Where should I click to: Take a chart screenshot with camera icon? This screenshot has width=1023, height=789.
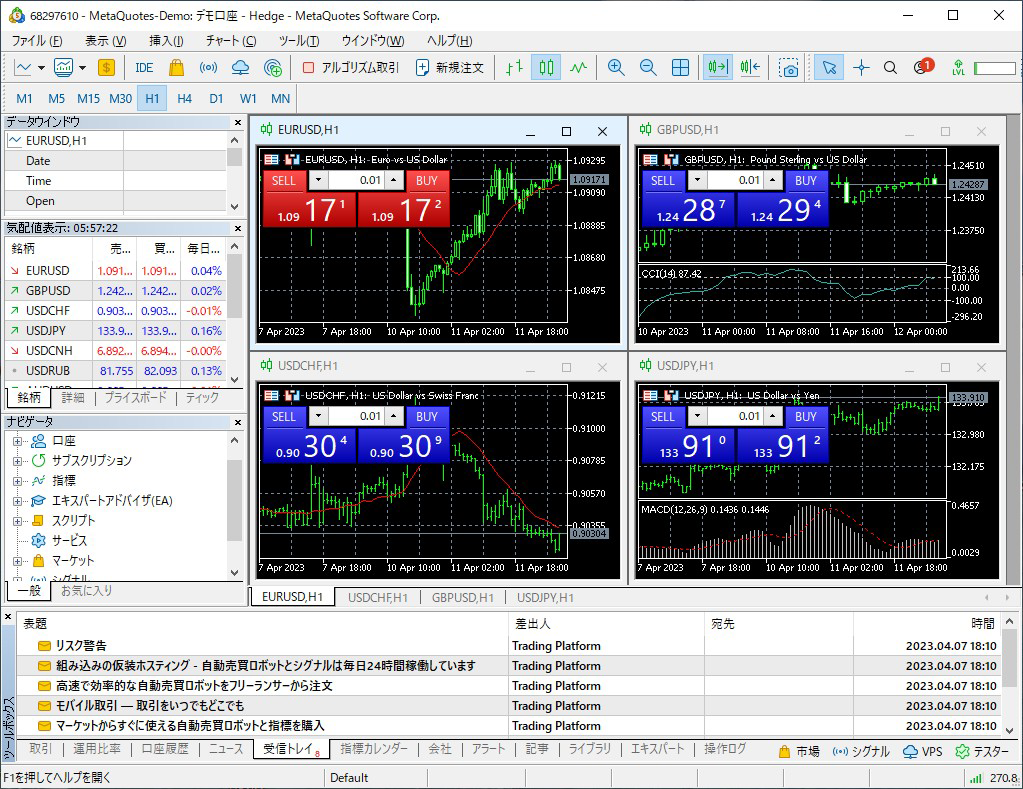[x=789, y=68]
